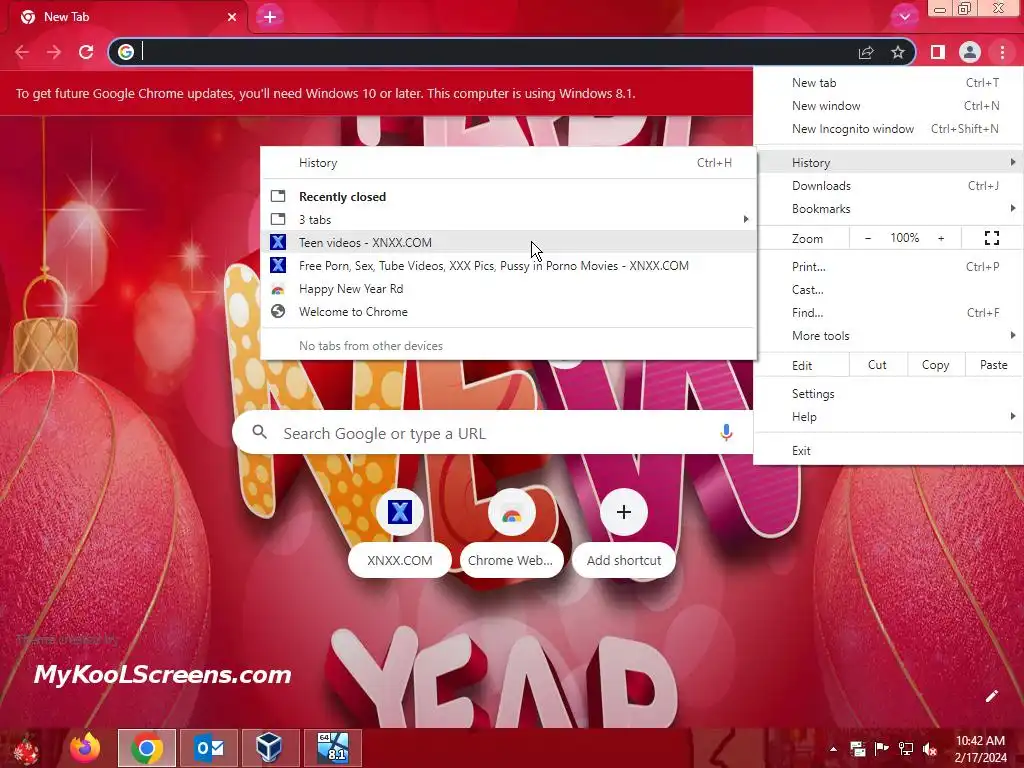Open the side panel icon
Screen dimensions: 1024x768
(x=938, y=52)
